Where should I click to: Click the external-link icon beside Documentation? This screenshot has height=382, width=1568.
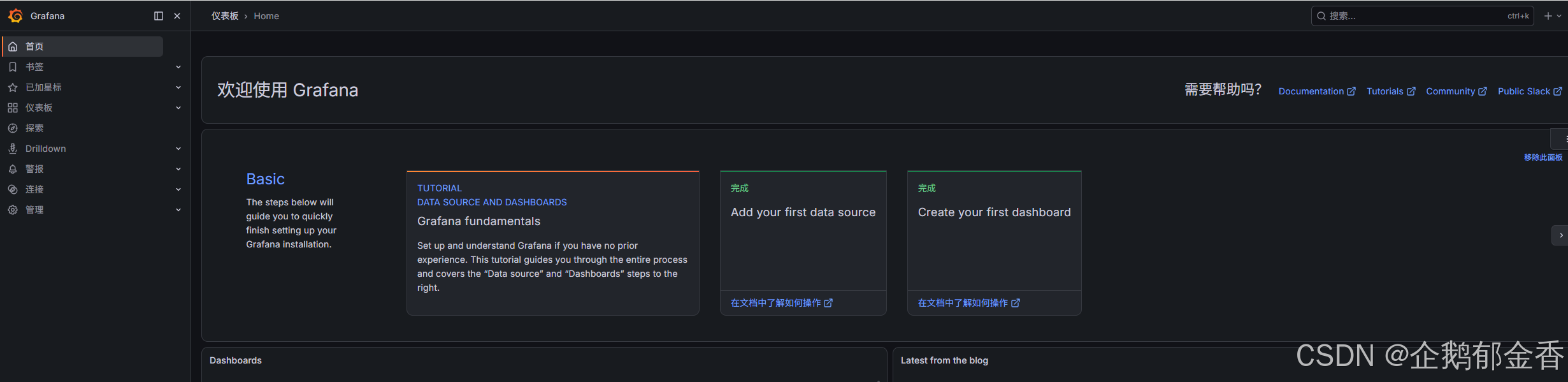[1351, 91]
